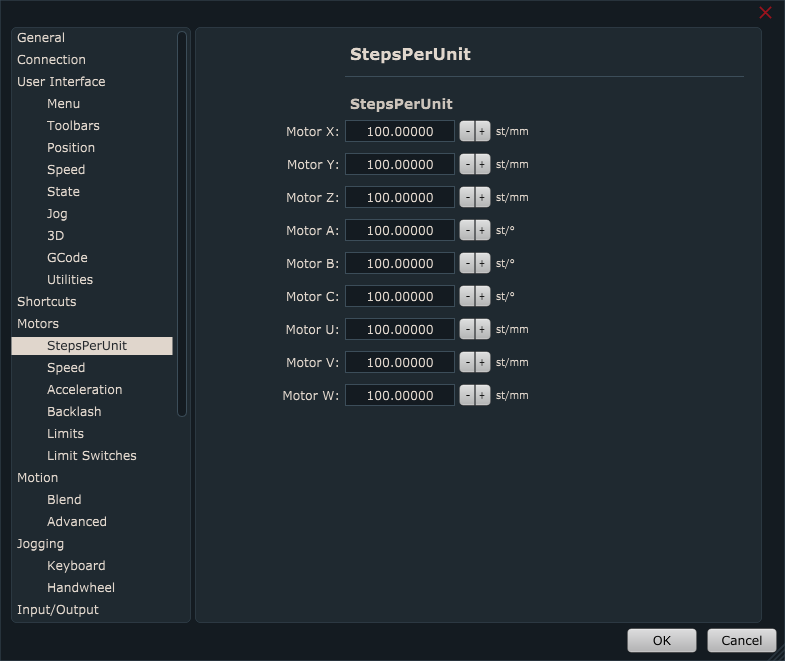
Task: Click OK to confirm settings
Action: [661, 640]
